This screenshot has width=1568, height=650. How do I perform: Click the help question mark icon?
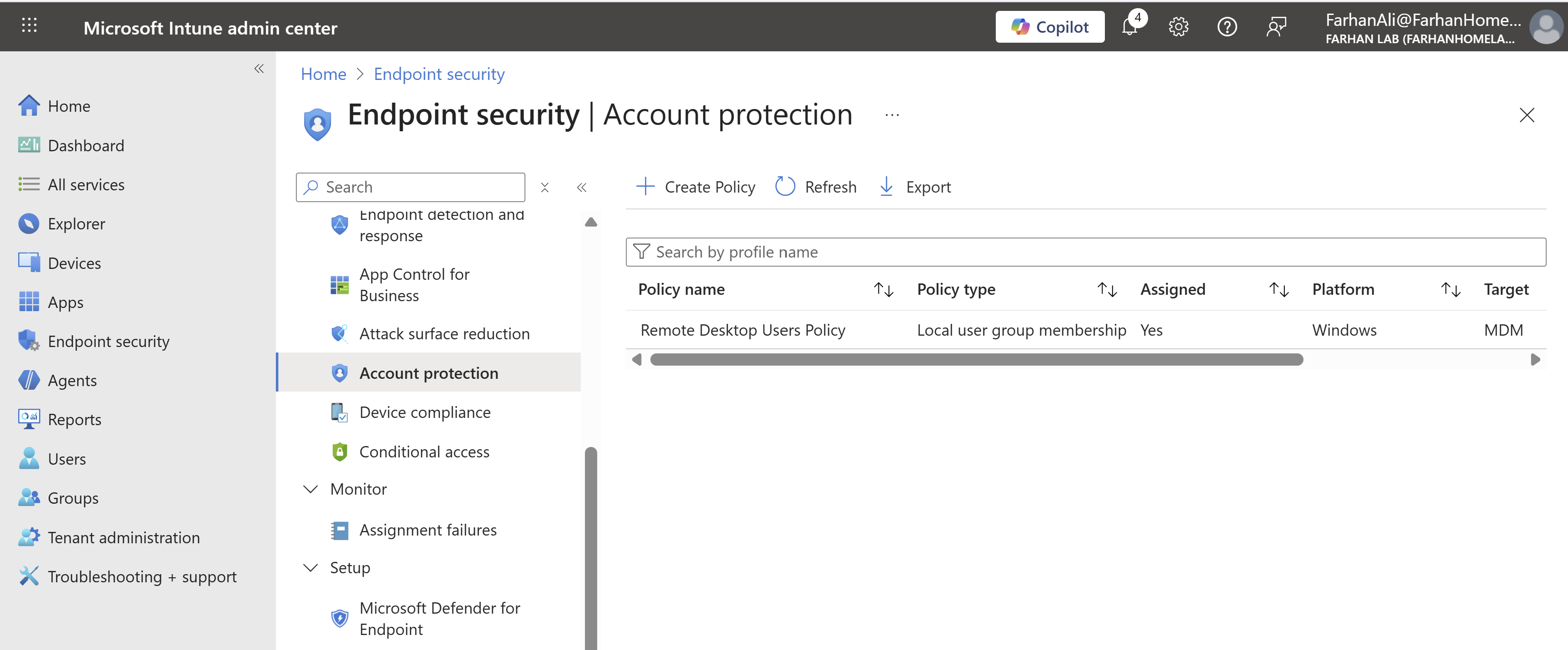coord(1227,27)
